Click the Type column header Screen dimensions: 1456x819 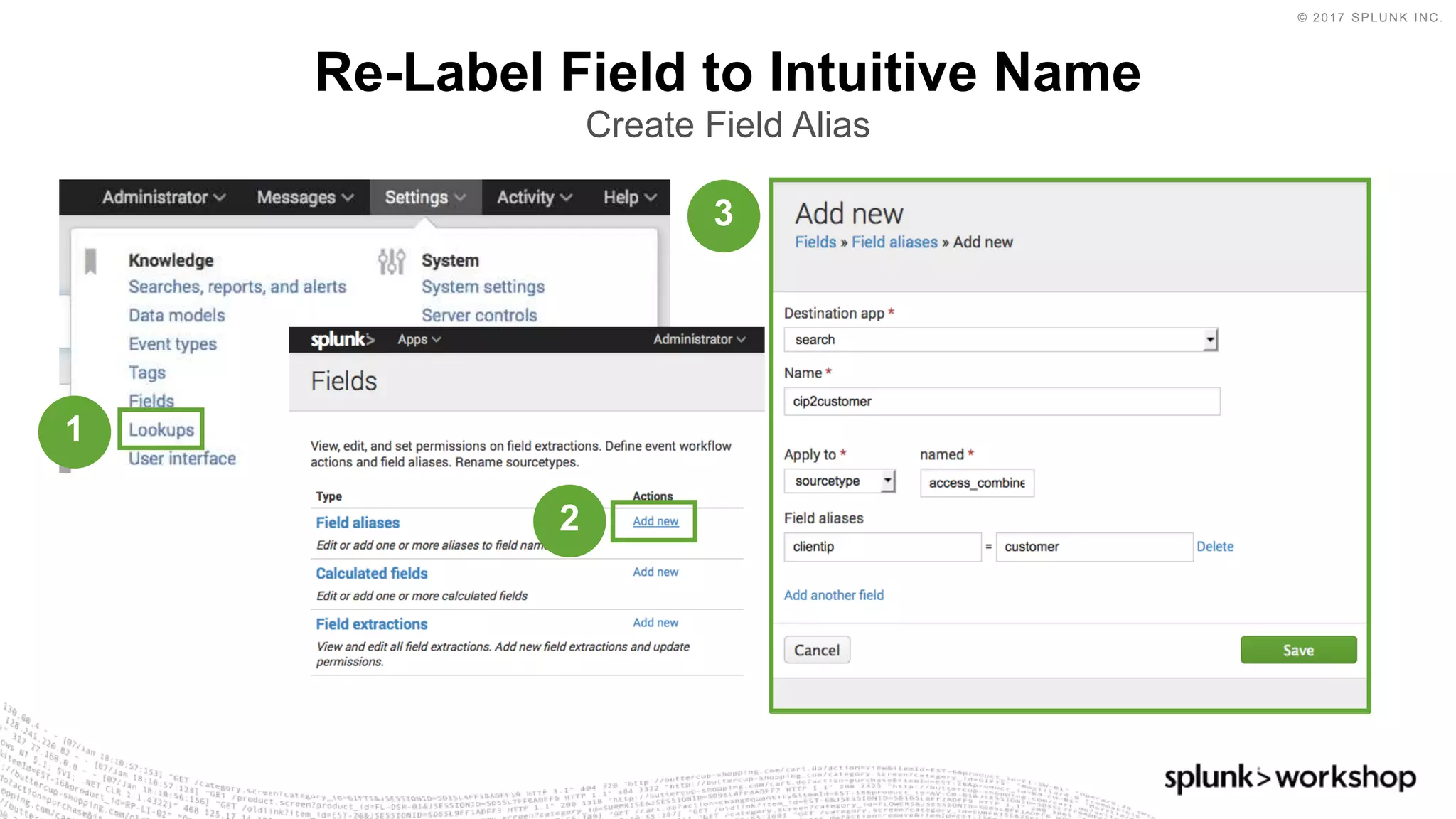click(328, 496)
